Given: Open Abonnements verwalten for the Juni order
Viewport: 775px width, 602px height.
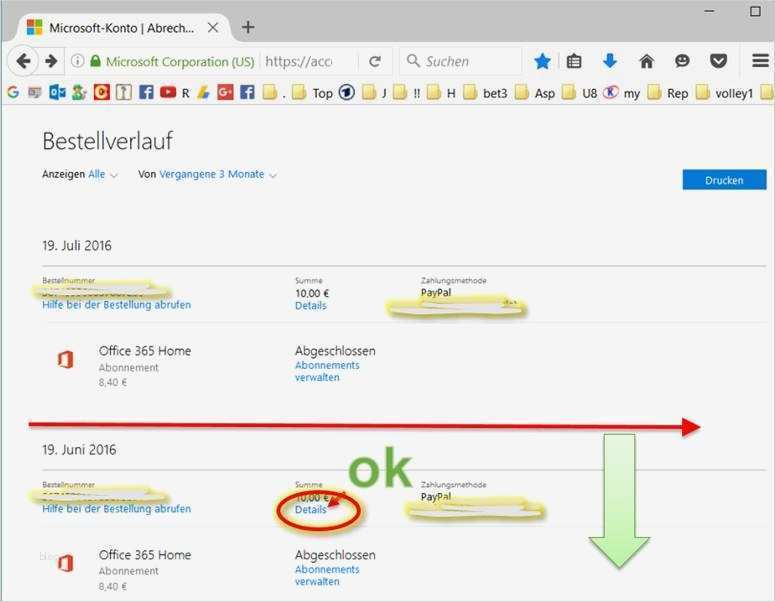Looking at the screenshot, I should [327, 575].
